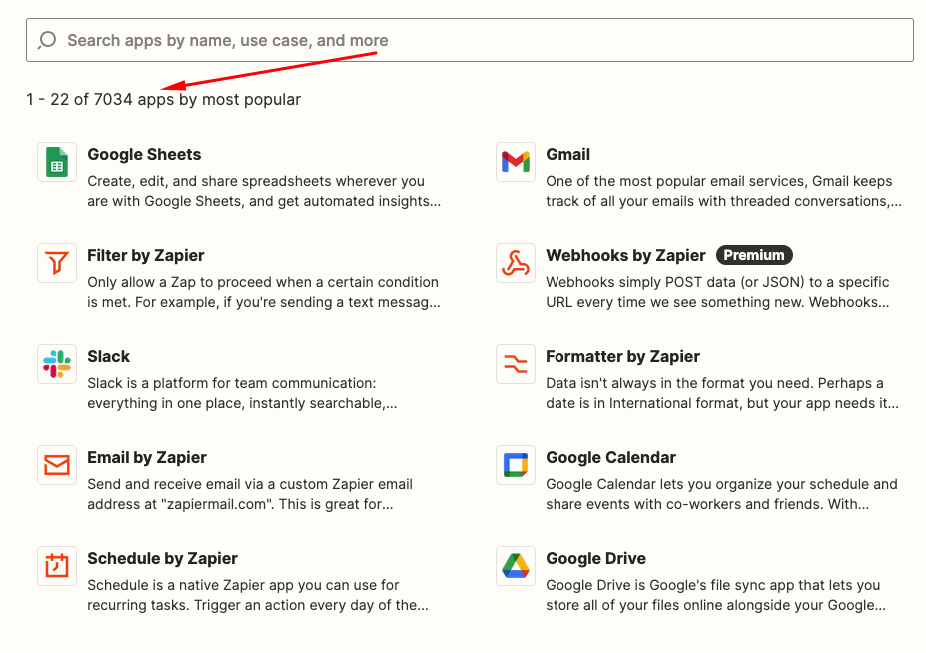Open the Webhooks by Zapier title link
The image size is (926, 653).
pos(626,256)
